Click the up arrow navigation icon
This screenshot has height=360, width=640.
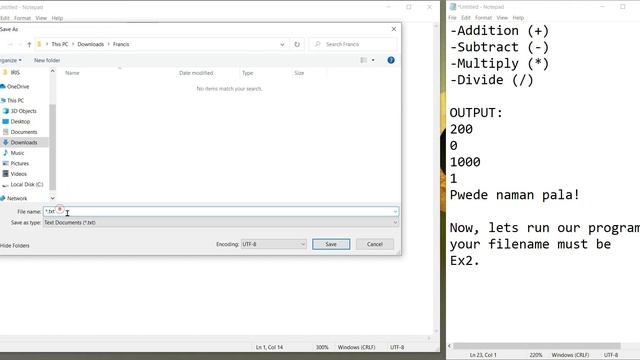(29, 44)
